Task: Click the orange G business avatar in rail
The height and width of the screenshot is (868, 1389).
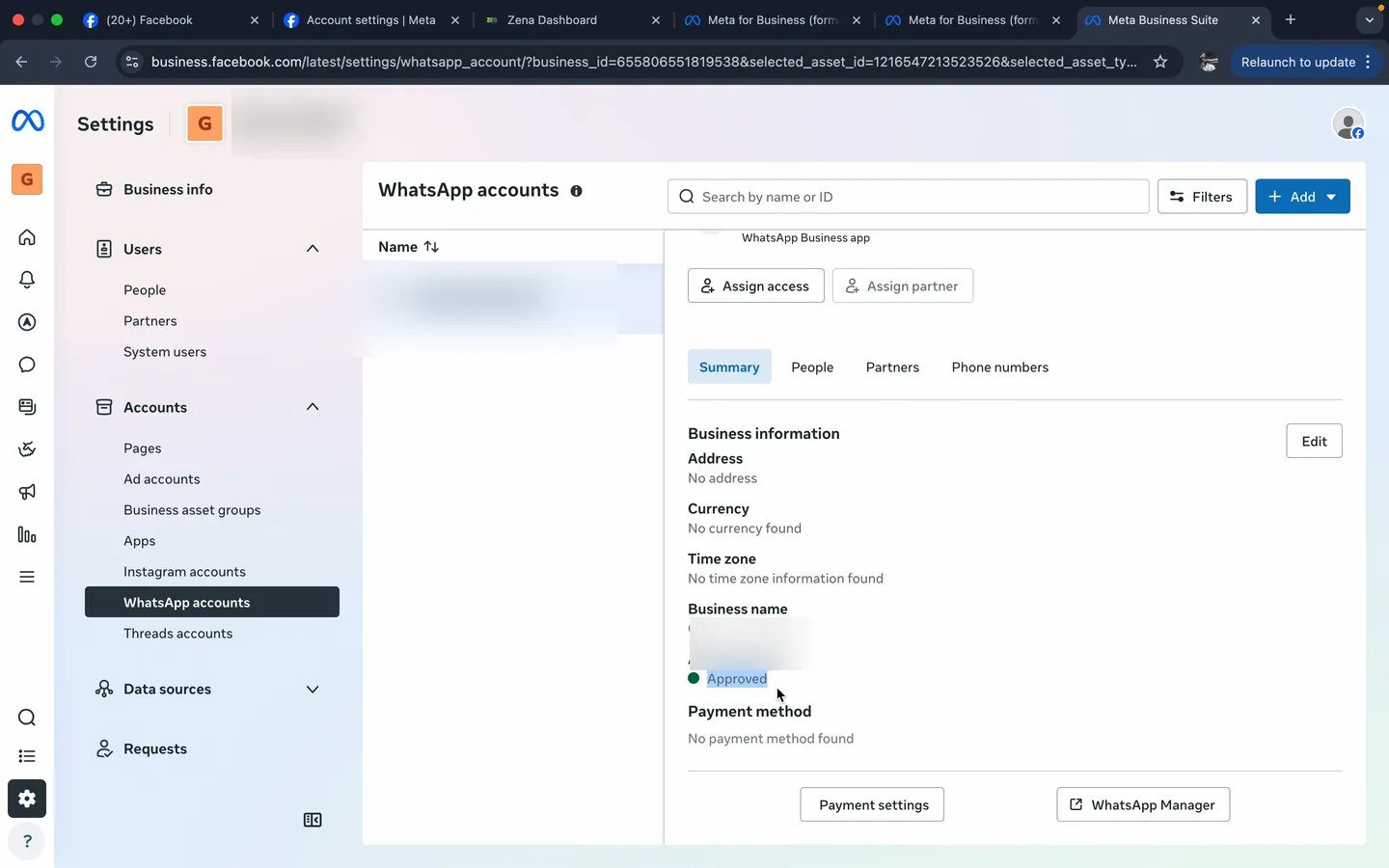Action: pyautogui.click(x=27, y=179)
